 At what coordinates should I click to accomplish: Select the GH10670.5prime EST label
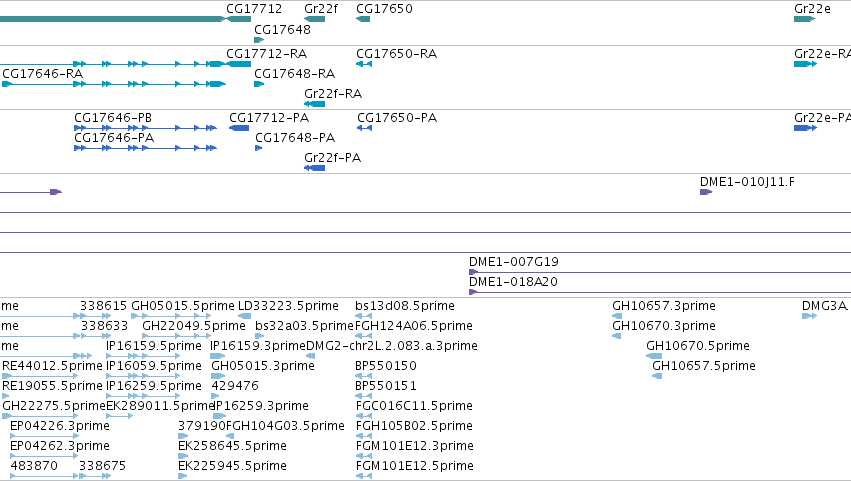(x=697, y=346)
